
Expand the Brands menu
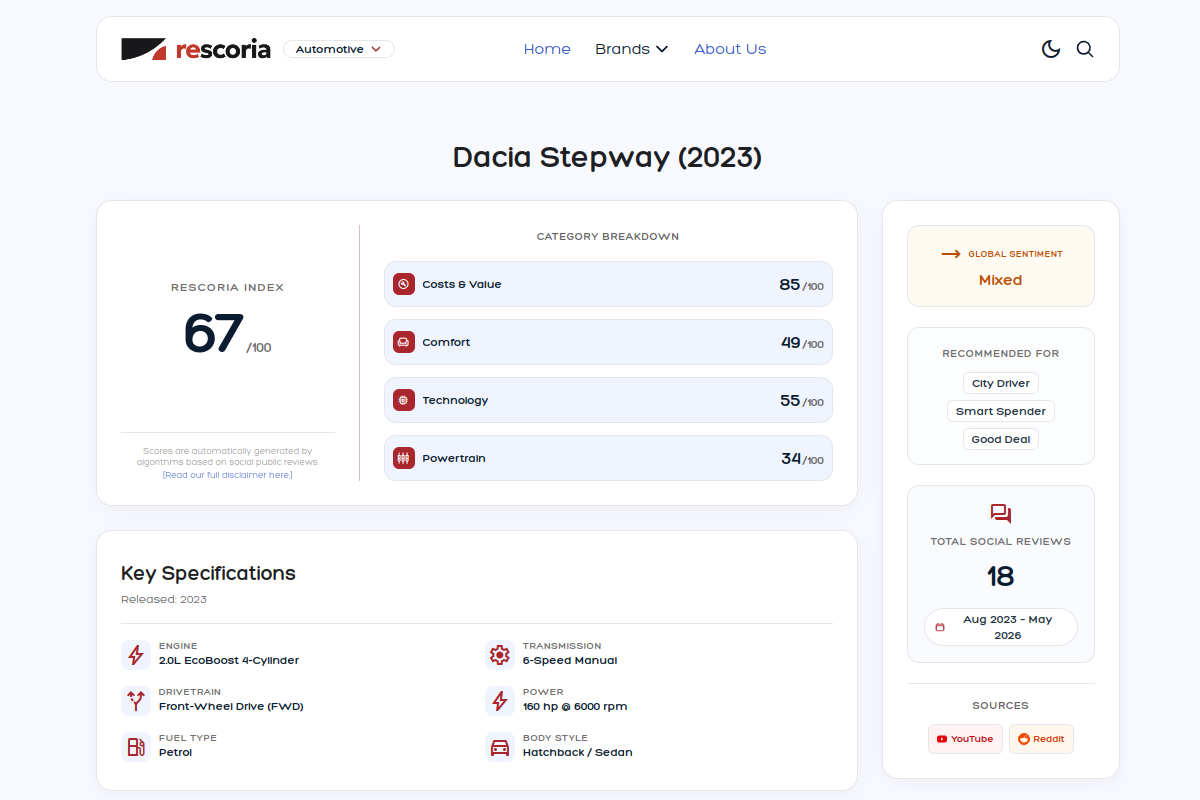[632, 49]
